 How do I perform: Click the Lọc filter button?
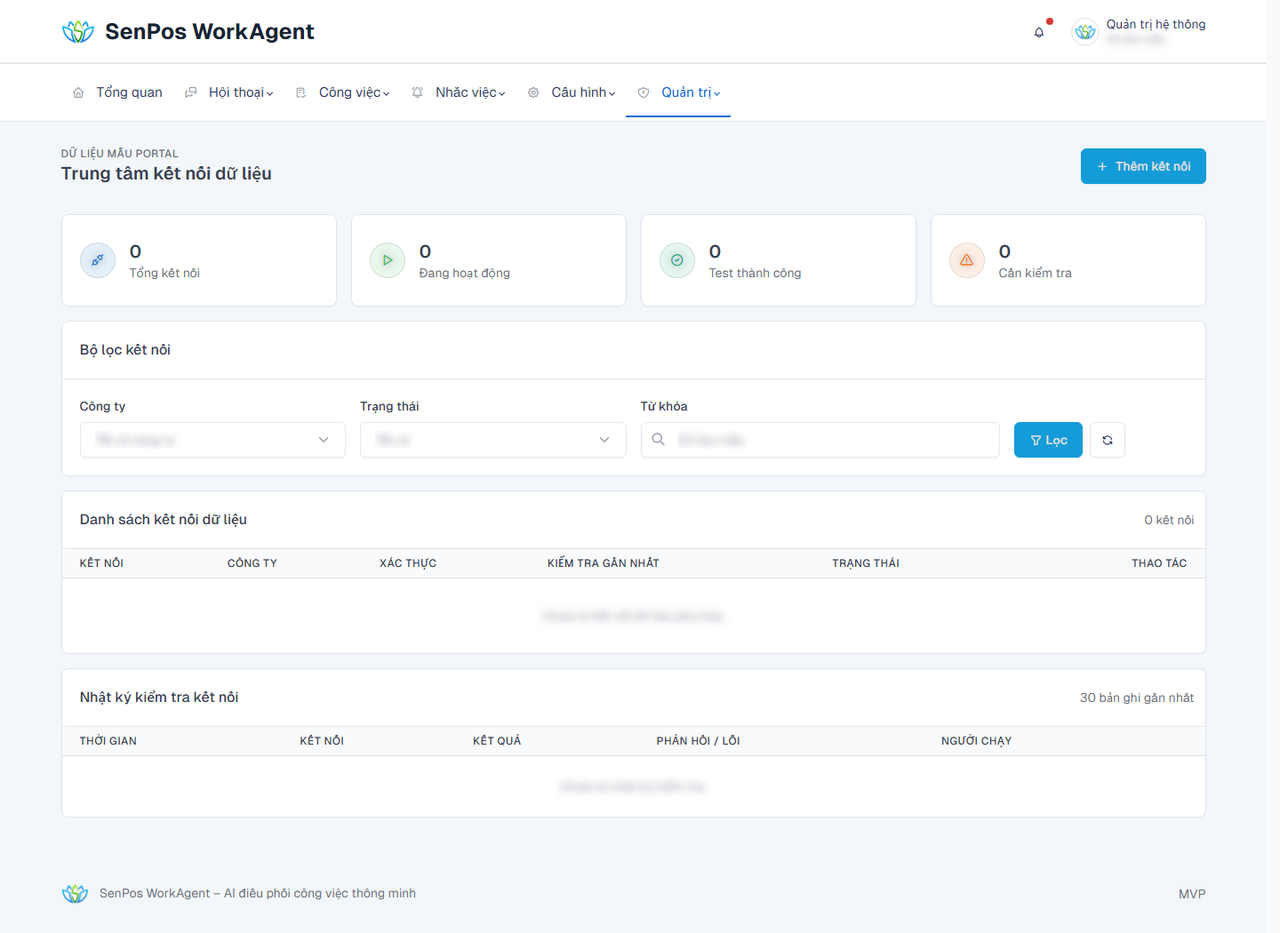(x=1048, y=440)
